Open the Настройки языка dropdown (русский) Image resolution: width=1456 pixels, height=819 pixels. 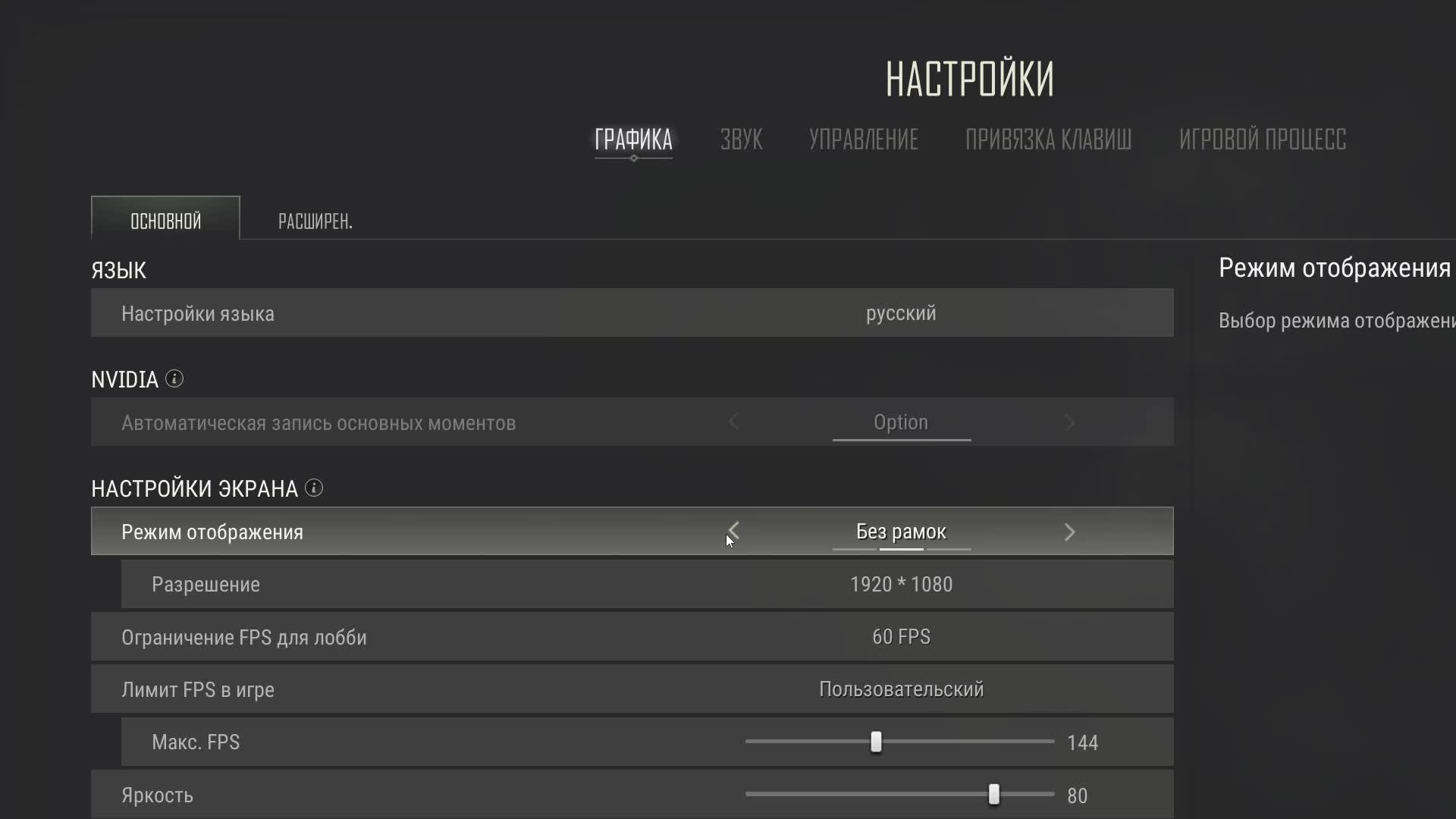point(901,313)
